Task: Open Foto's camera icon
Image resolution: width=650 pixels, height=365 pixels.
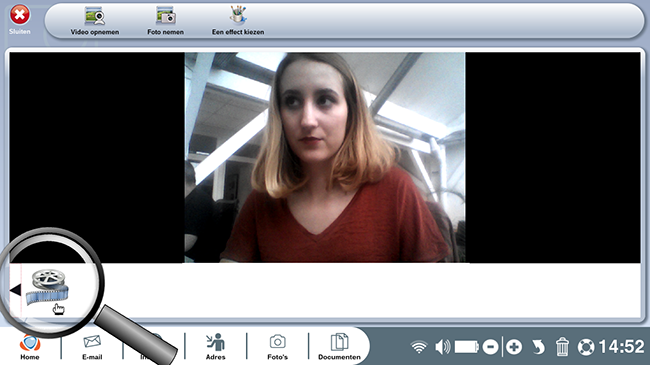Action: [x=277, y=347]
